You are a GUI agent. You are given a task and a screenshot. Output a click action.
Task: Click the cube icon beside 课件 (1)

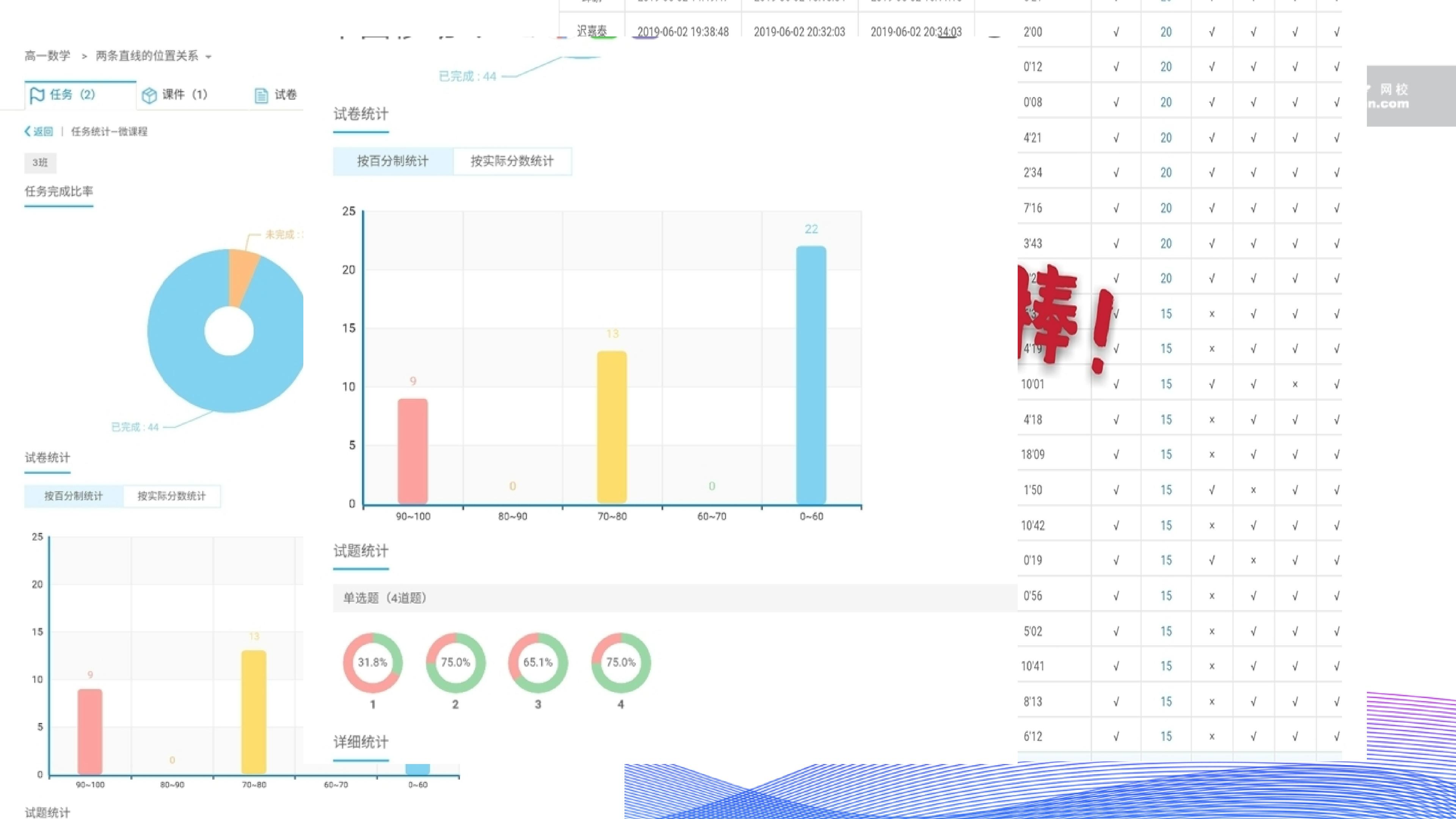pyautogui.click(x=149, y=95)
